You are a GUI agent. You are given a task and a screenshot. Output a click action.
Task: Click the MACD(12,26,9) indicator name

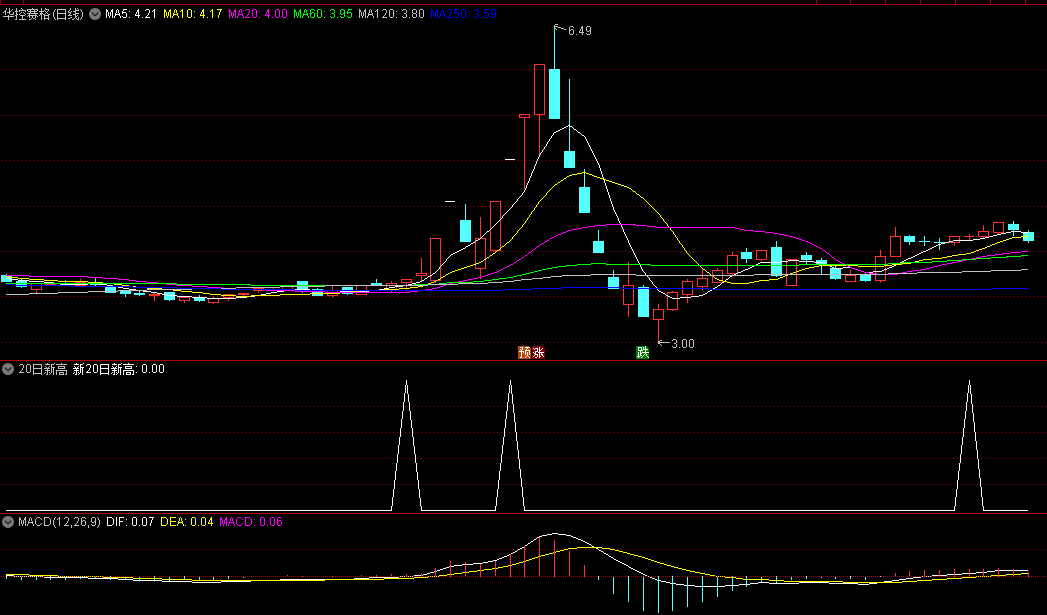click(x=59, y=522)
